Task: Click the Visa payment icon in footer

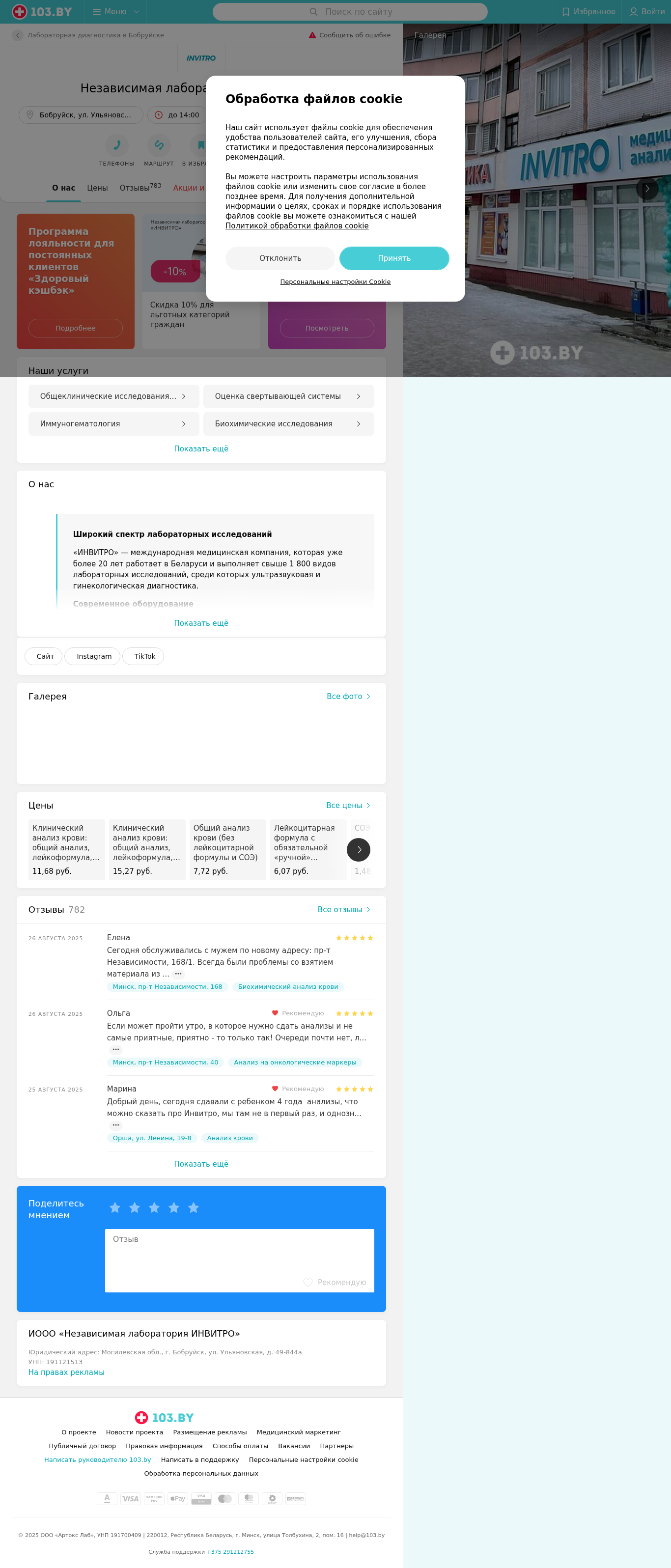Action: [x=130, y=1499]
